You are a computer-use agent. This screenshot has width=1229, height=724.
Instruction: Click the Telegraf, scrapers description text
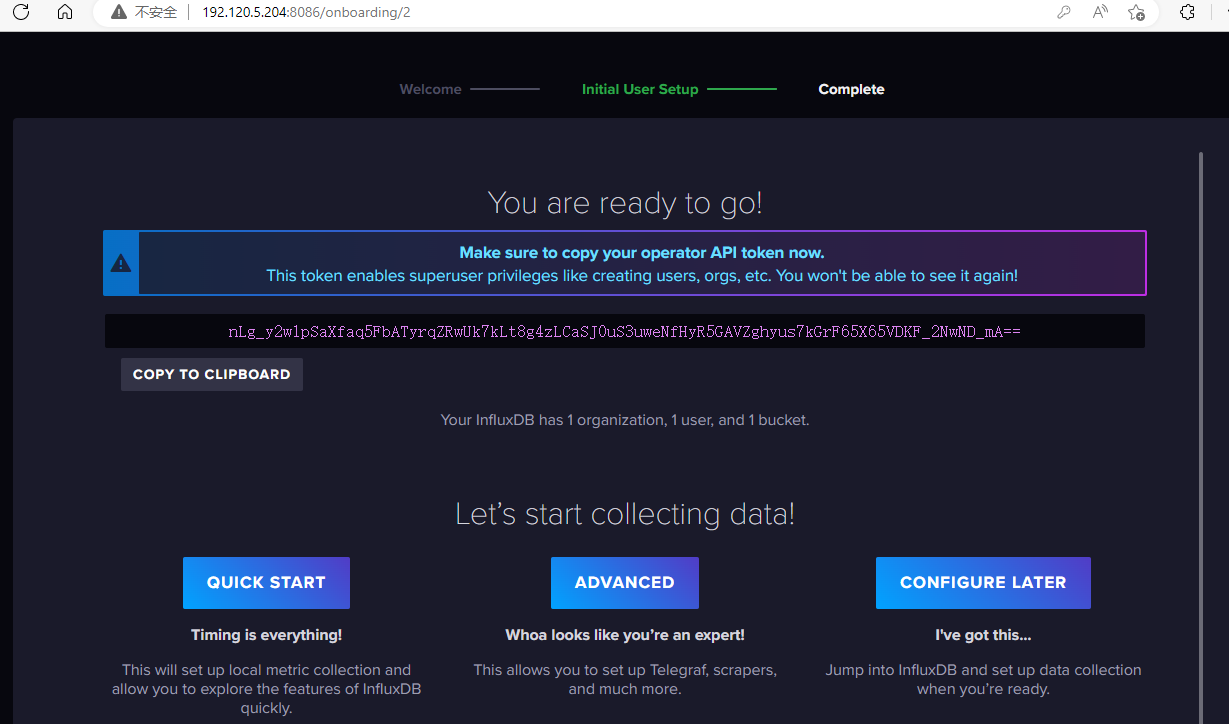point(625,680)
